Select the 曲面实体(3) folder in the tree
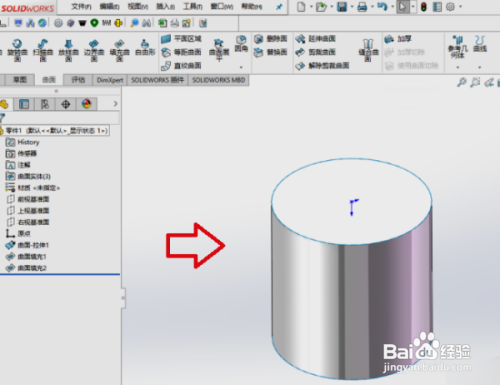 click(28, 176)
